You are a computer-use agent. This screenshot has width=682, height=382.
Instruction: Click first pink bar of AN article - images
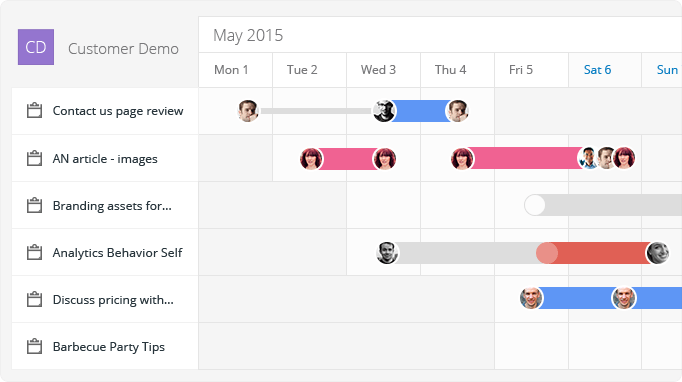click(x=348, y=158)
